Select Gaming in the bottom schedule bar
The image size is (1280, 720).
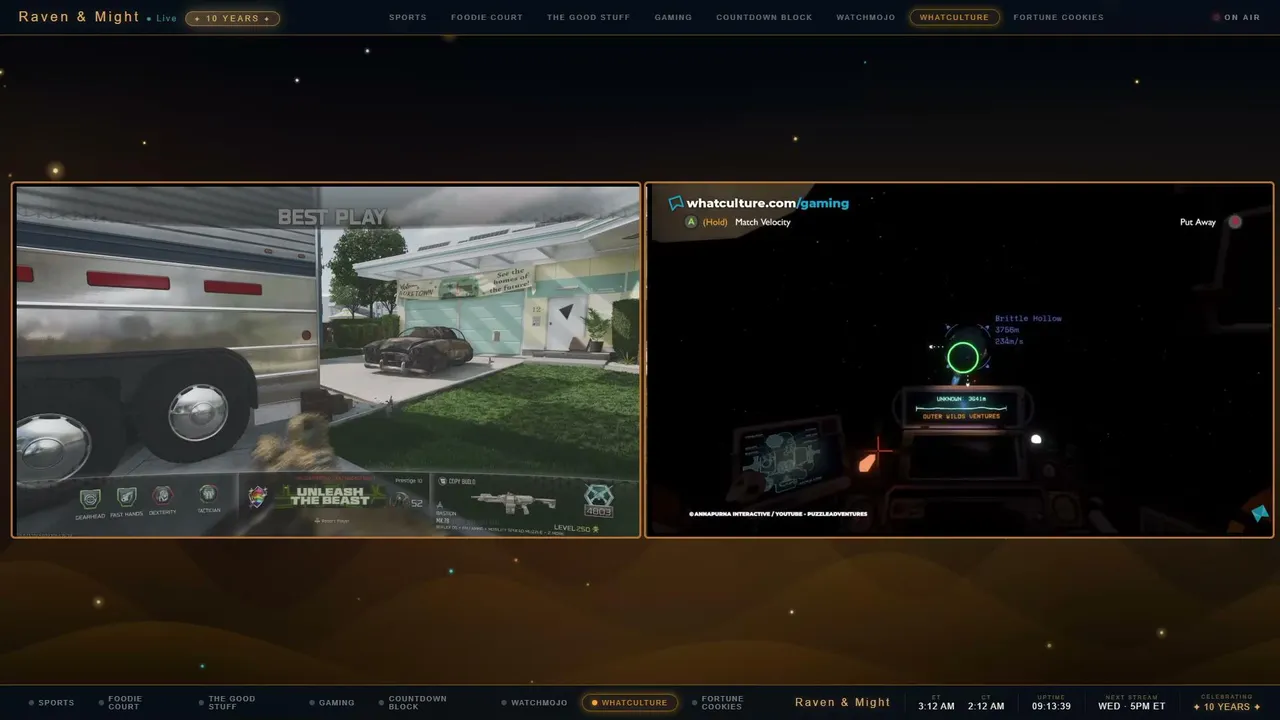click(332, 703)
